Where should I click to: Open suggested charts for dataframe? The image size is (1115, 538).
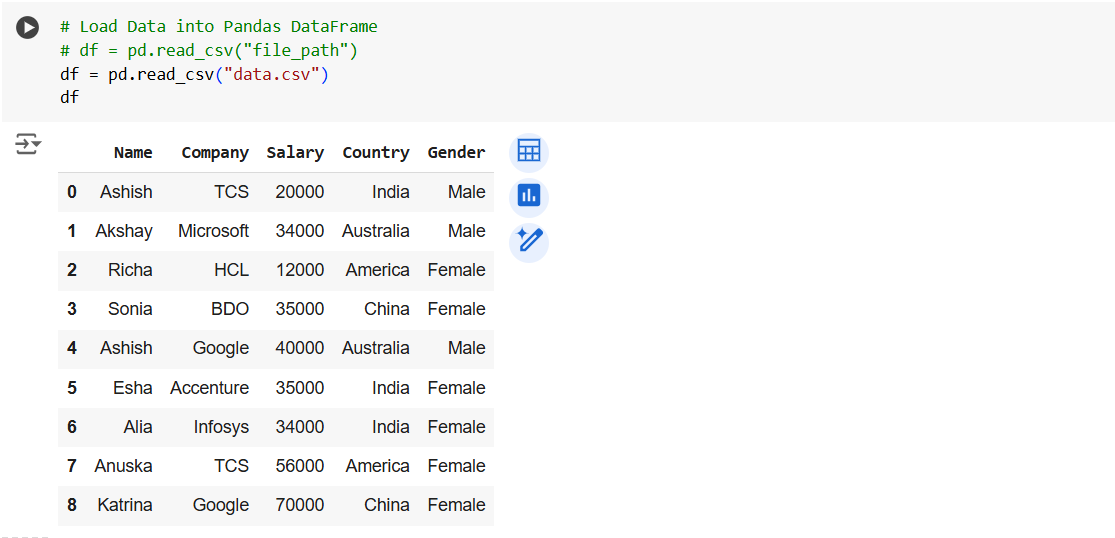[x=529, y=197]
